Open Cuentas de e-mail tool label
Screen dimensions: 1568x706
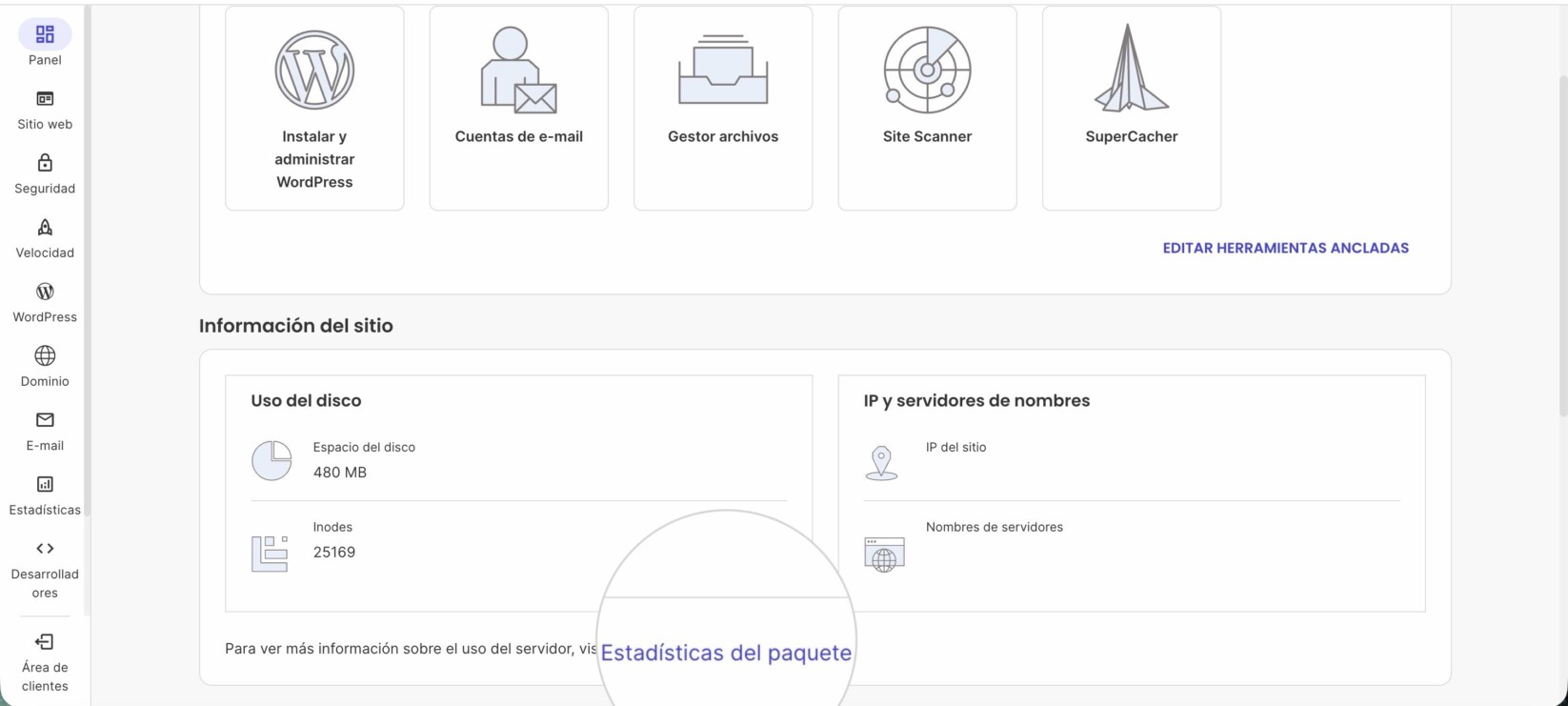519,136
